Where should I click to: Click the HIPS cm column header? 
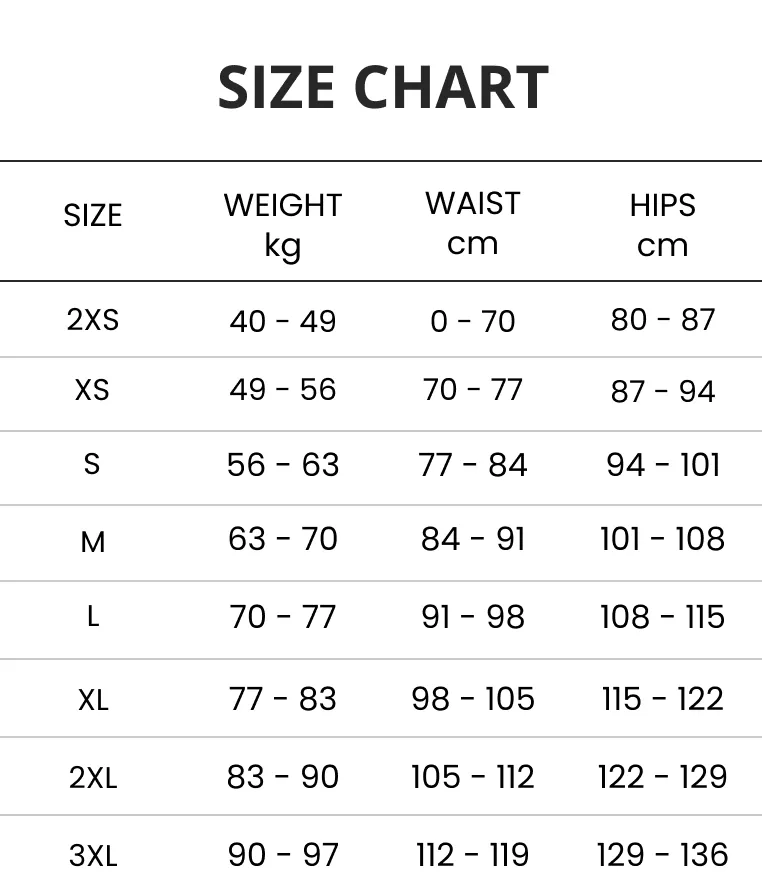[662, 223]
